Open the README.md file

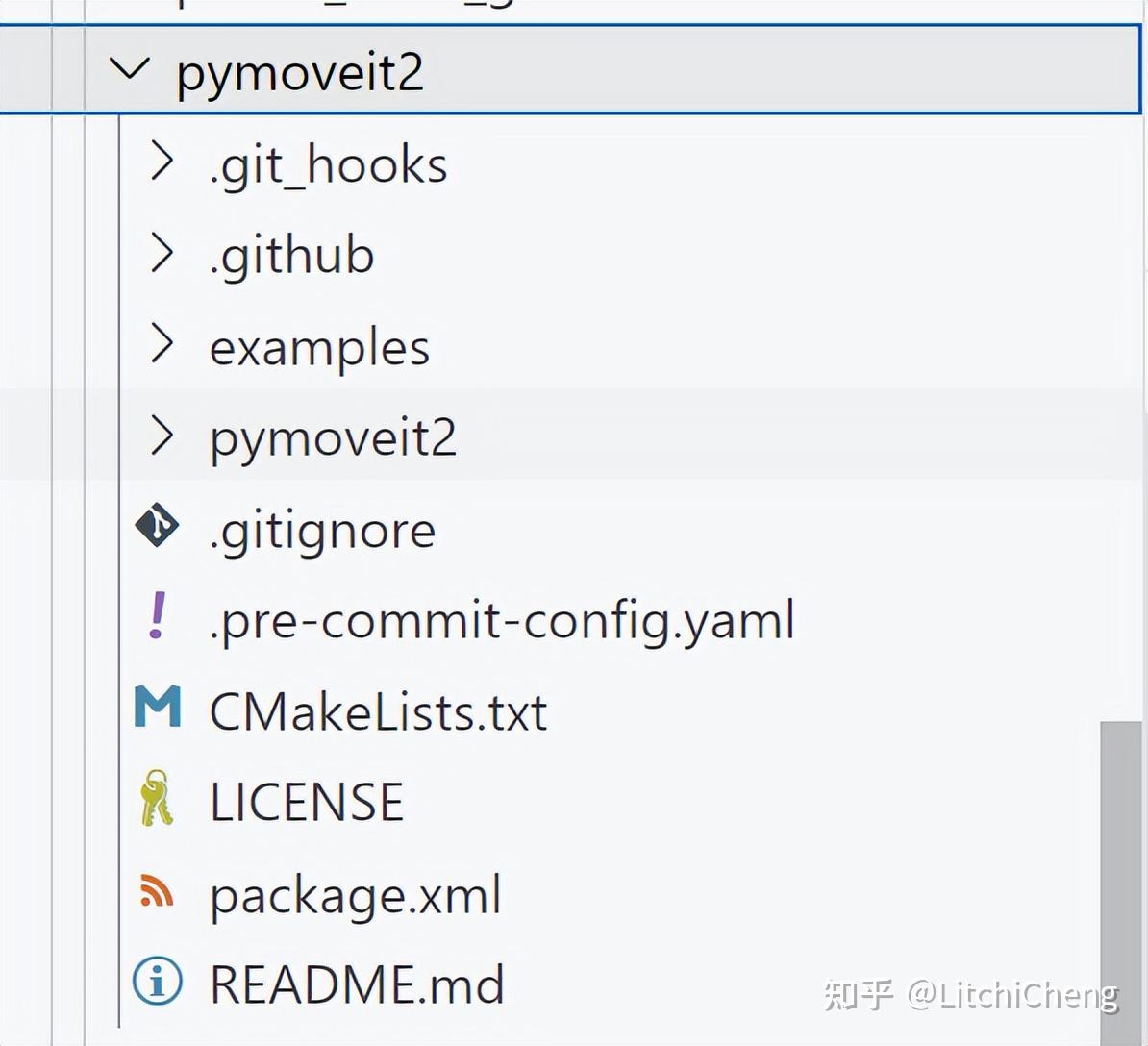(x=357, y=984)
